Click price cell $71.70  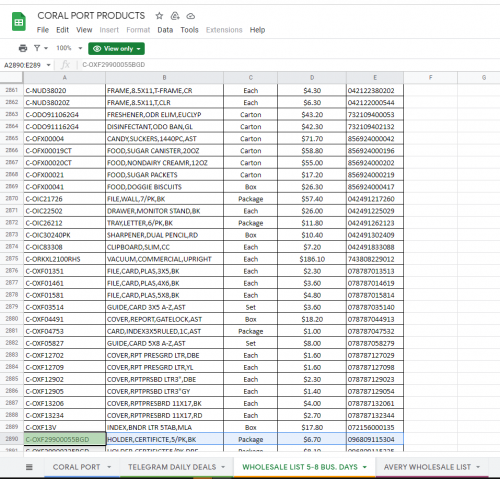312,139
